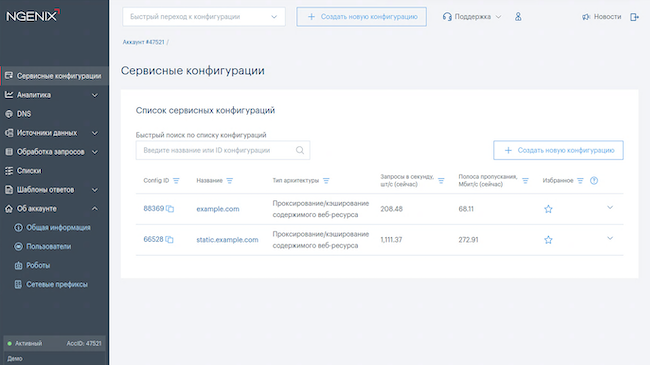The height and width of the screenshot is (365, 650).
Task: Click the Об аккаунте home icon
Action: (9, 209)
